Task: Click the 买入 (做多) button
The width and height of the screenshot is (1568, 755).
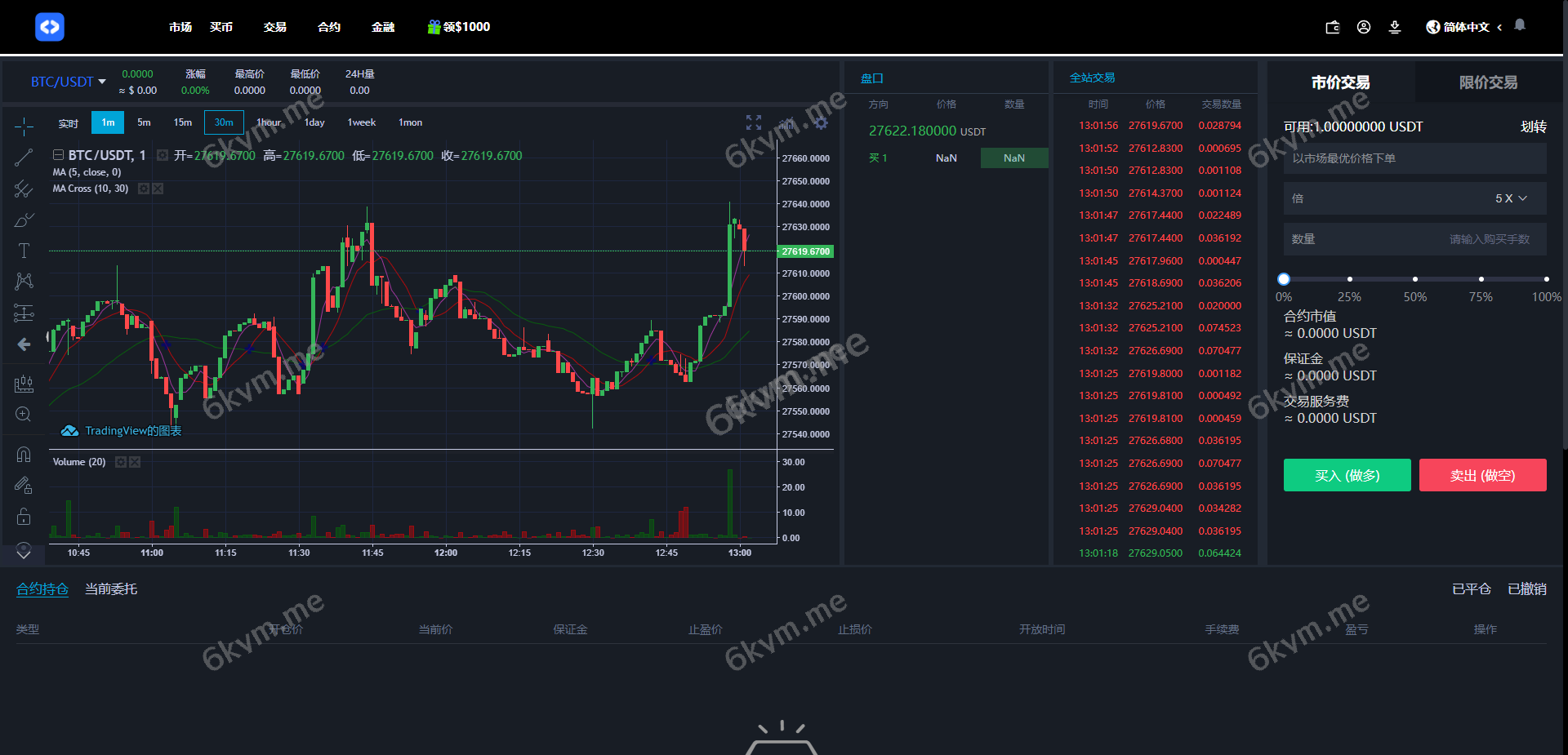Action: tap(1347, 475)
